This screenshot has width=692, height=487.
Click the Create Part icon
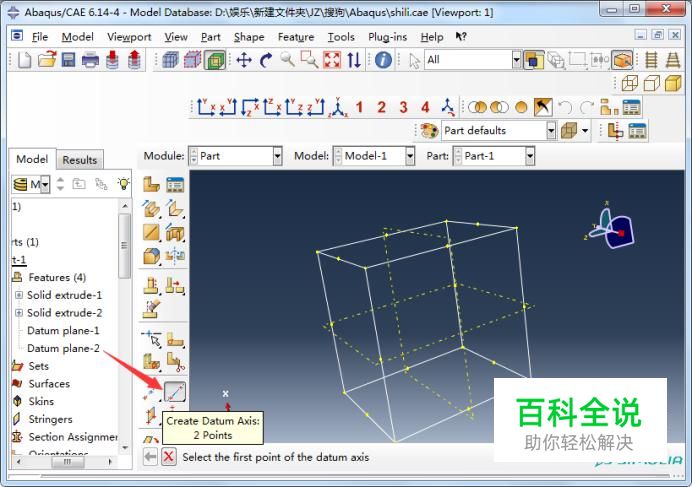pyautogui.click(x=151, y=185)
